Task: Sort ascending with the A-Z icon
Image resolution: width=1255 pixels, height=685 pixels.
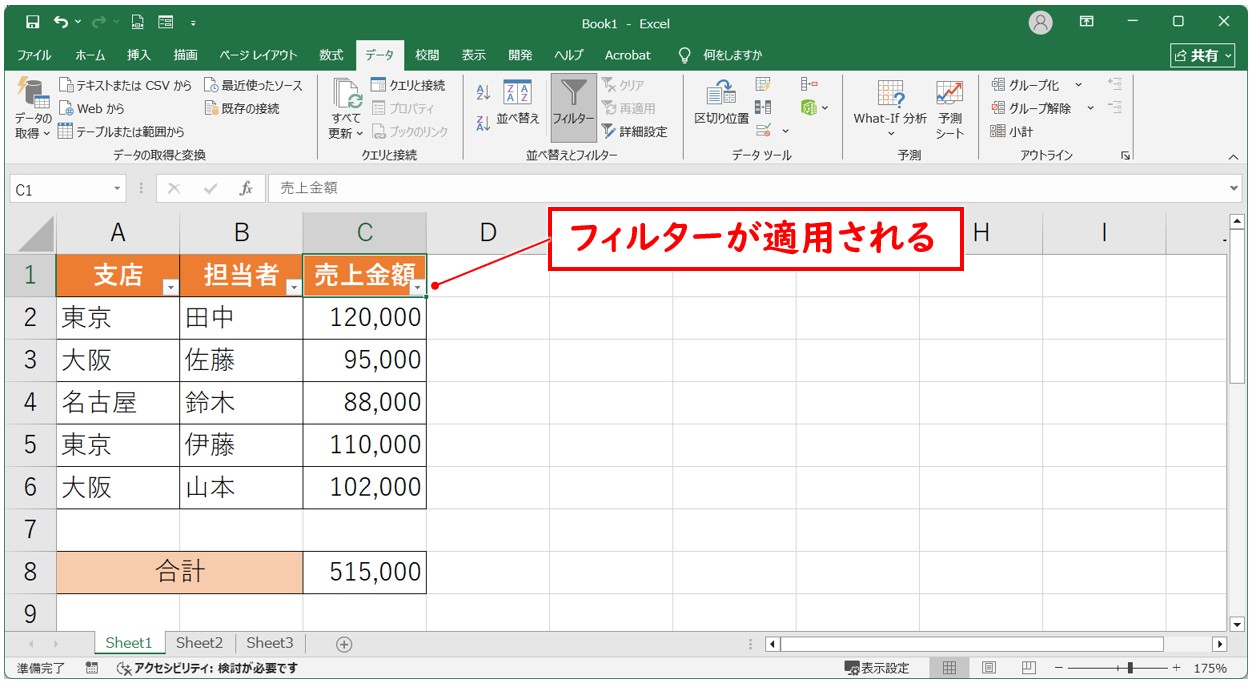Action: coord(483,93)
